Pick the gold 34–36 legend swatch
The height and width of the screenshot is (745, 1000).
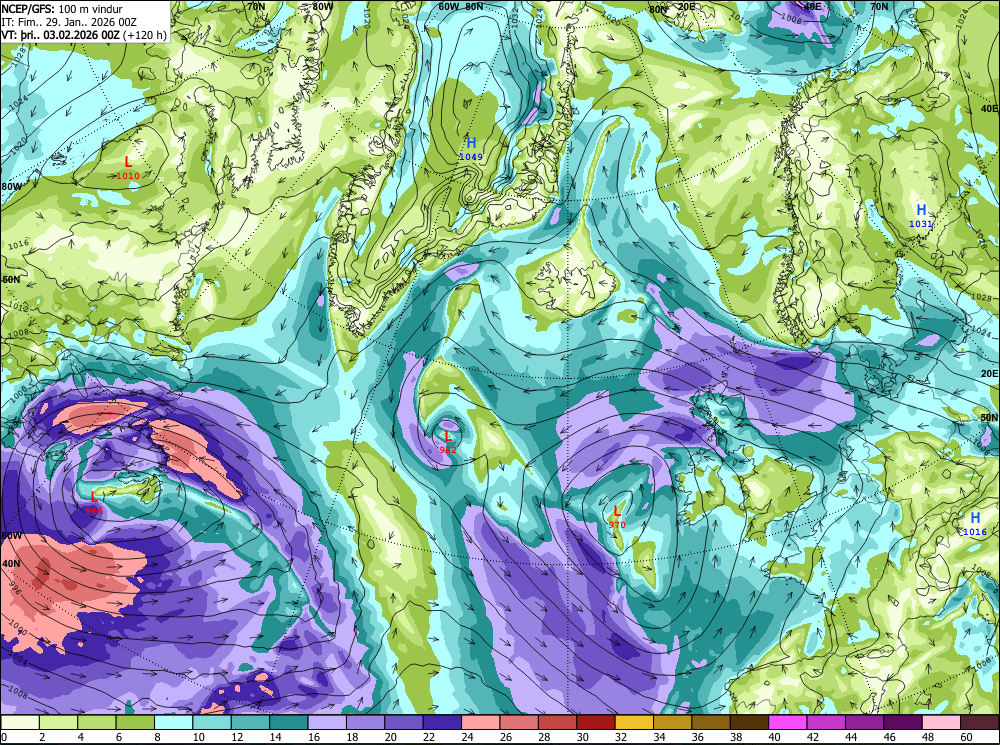pos(673,722)
